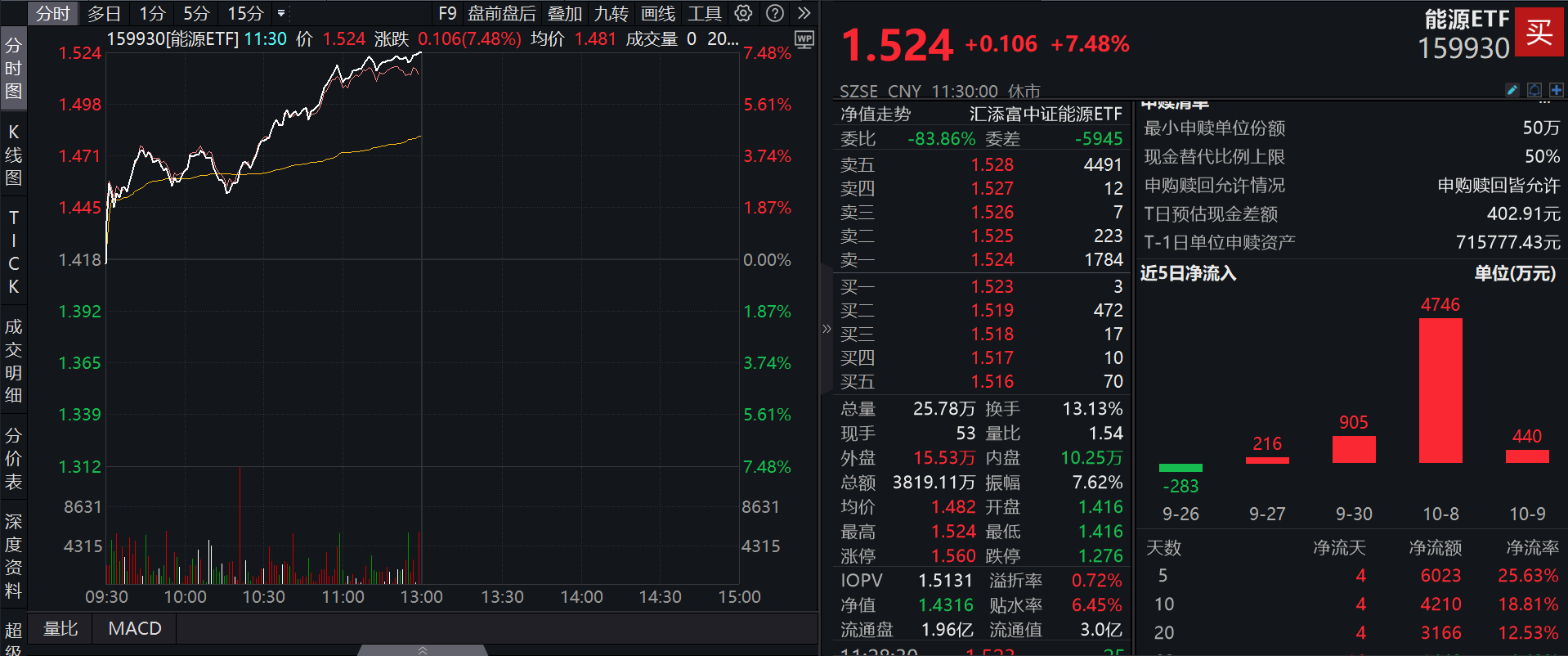Click the 9-27 inflow bar labeled 216
The image size is (1568, 656).
[1267, 461]
